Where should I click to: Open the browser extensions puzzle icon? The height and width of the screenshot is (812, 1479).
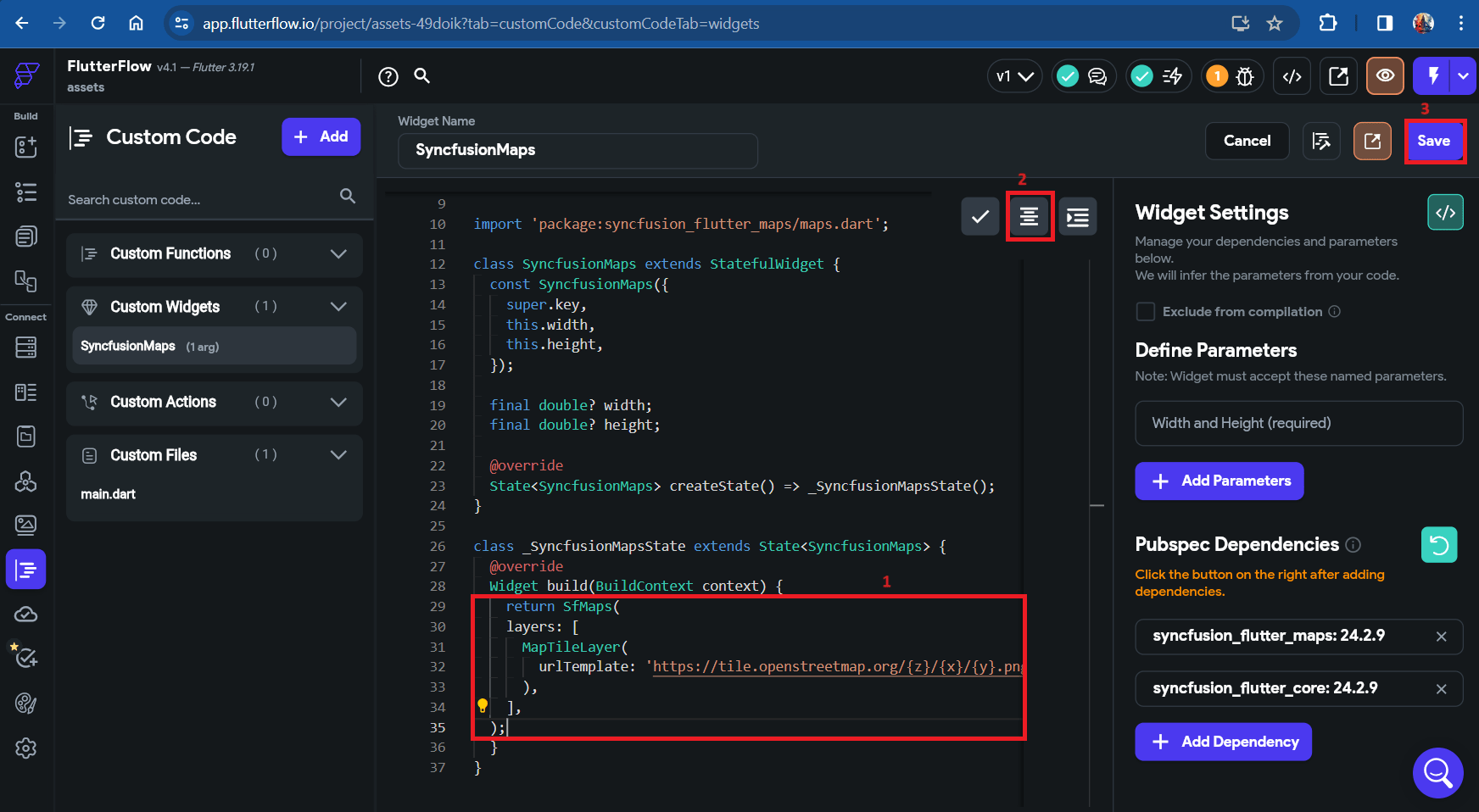click(x=1328, y=24)
